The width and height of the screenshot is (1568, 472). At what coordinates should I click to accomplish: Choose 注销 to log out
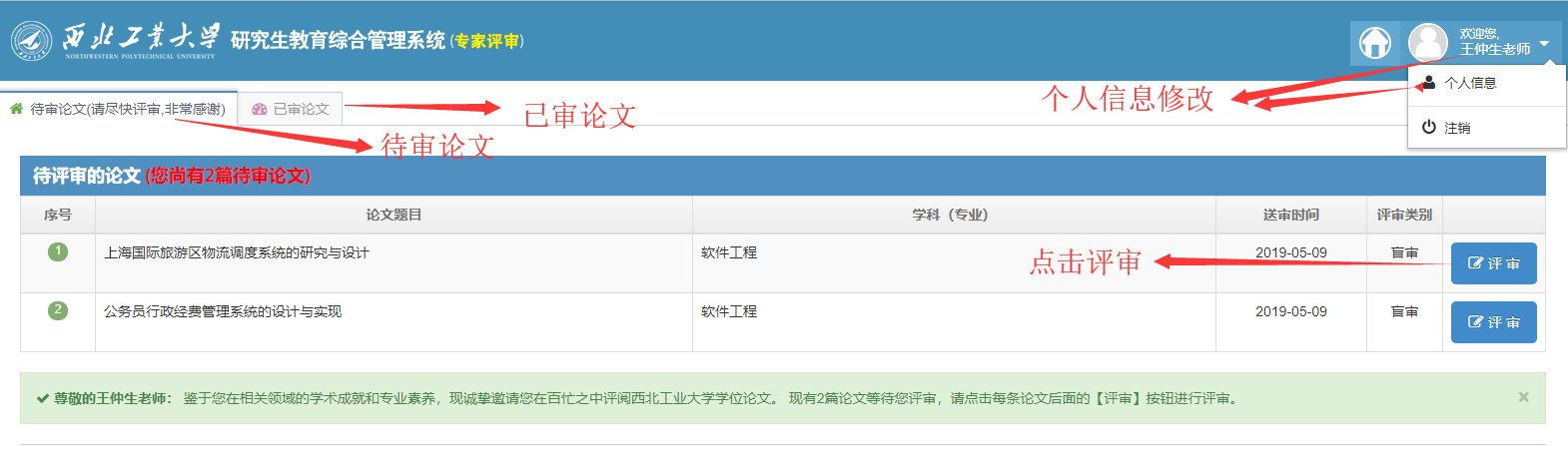(1457, 128)
